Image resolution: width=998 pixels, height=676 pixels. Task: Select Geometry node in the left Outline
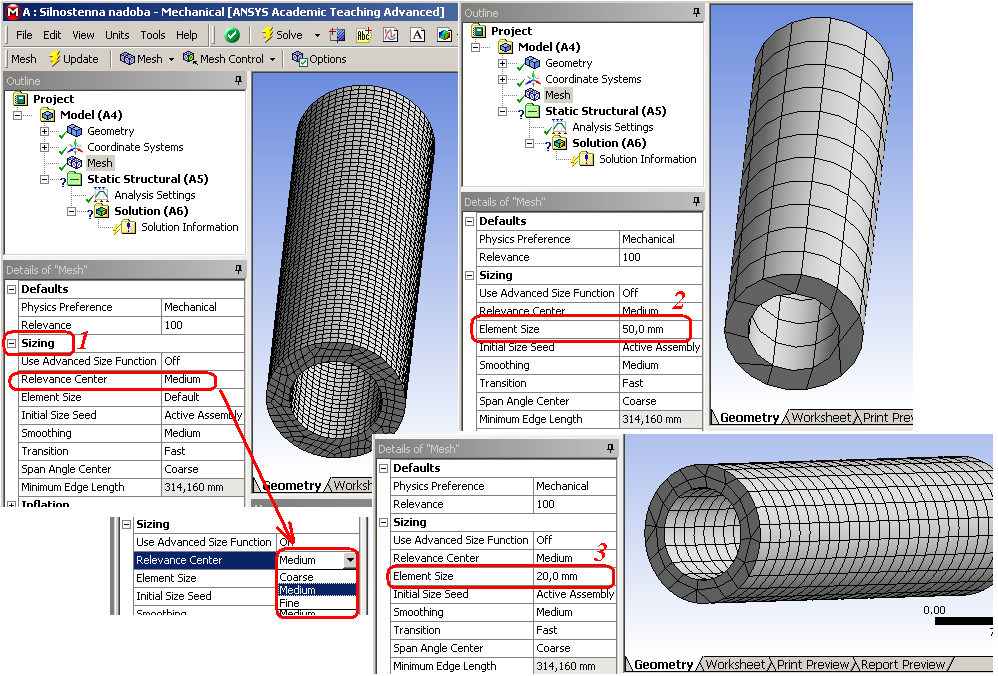(x=111, y=131)
